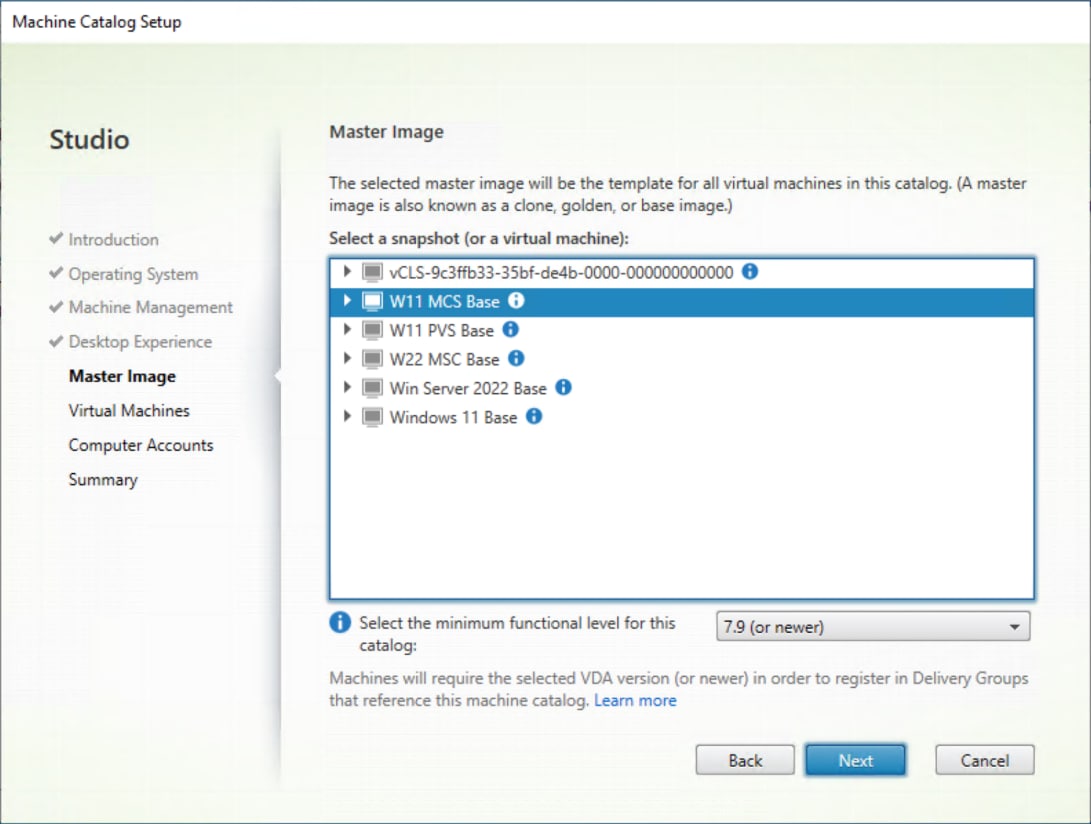1091x824 pixels.
Task: Select the W22 MSC Base virtual machine
Action: click(682, 359)
